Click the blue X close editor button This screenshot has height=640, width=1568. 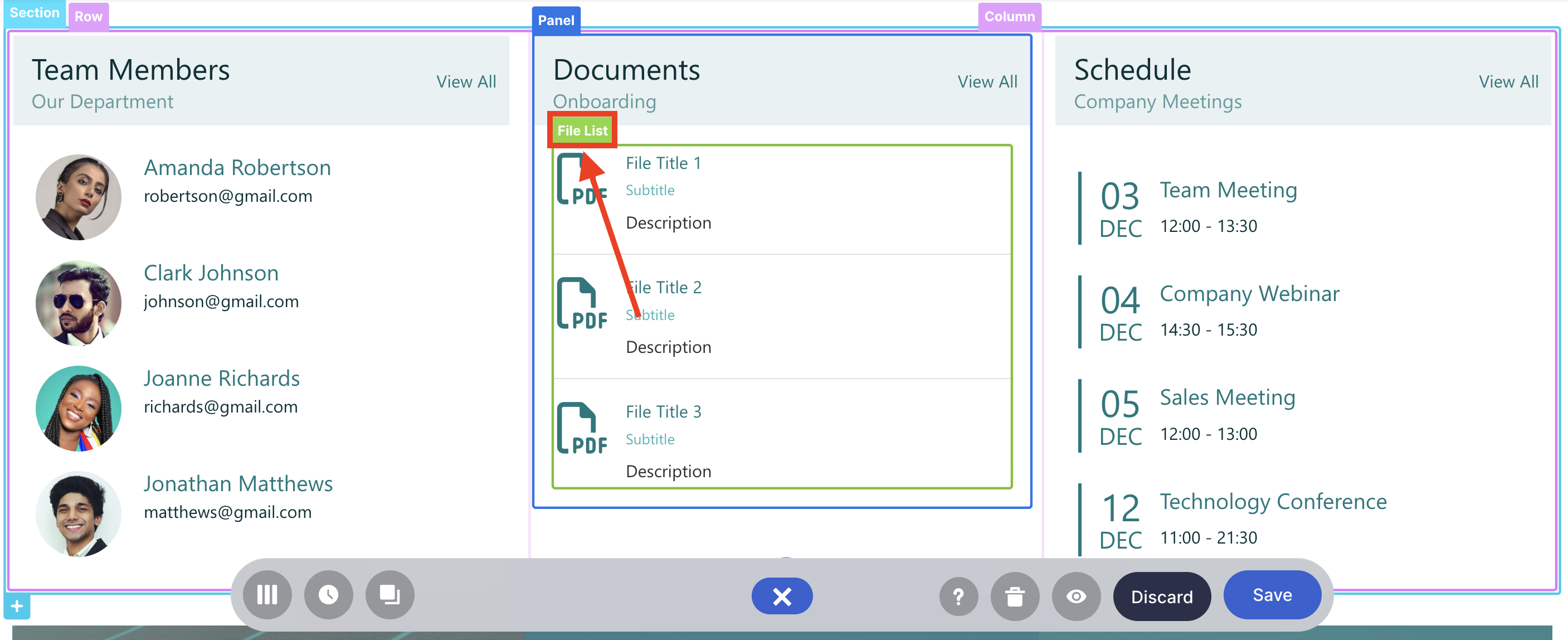[782, 596]
